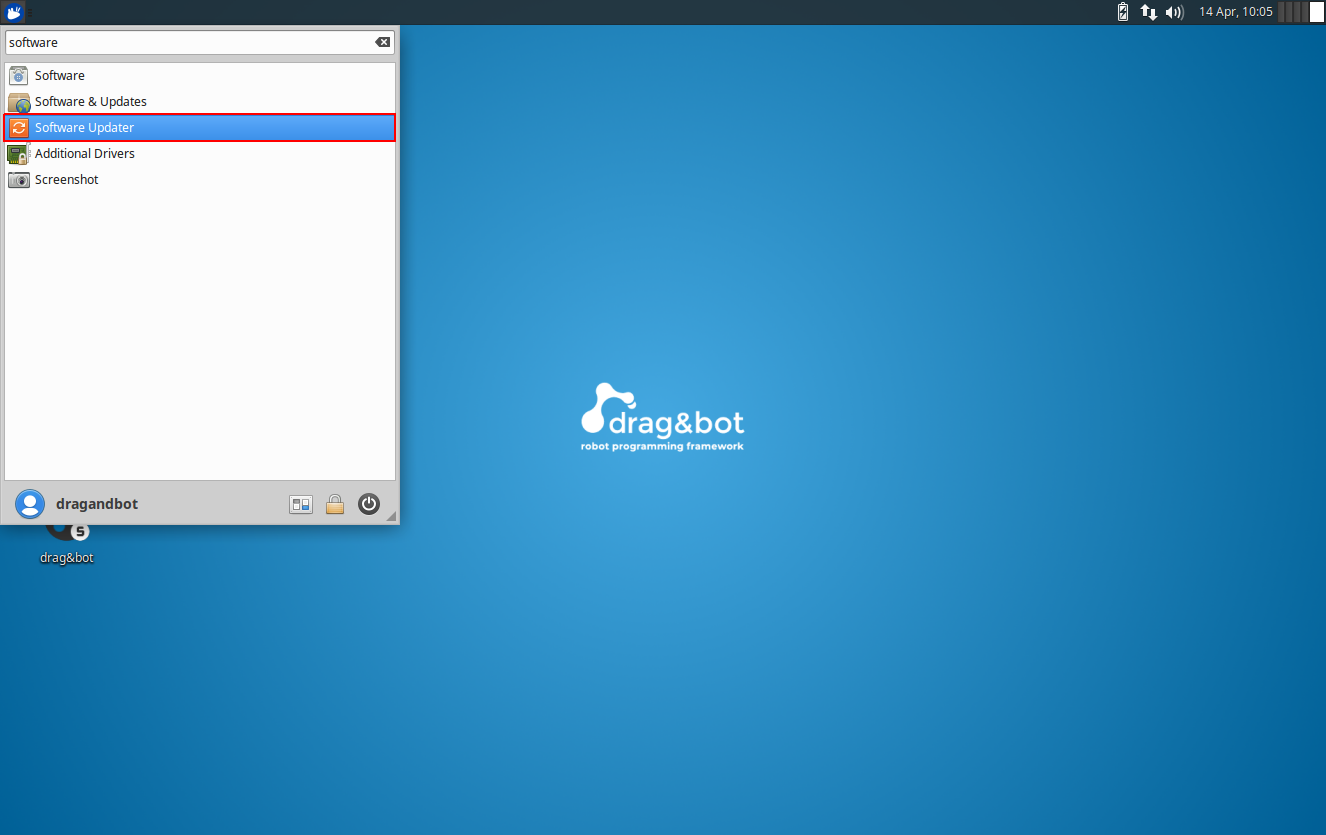
Task: Open the Additional Drivers entry
Action: tap(200, 154)
